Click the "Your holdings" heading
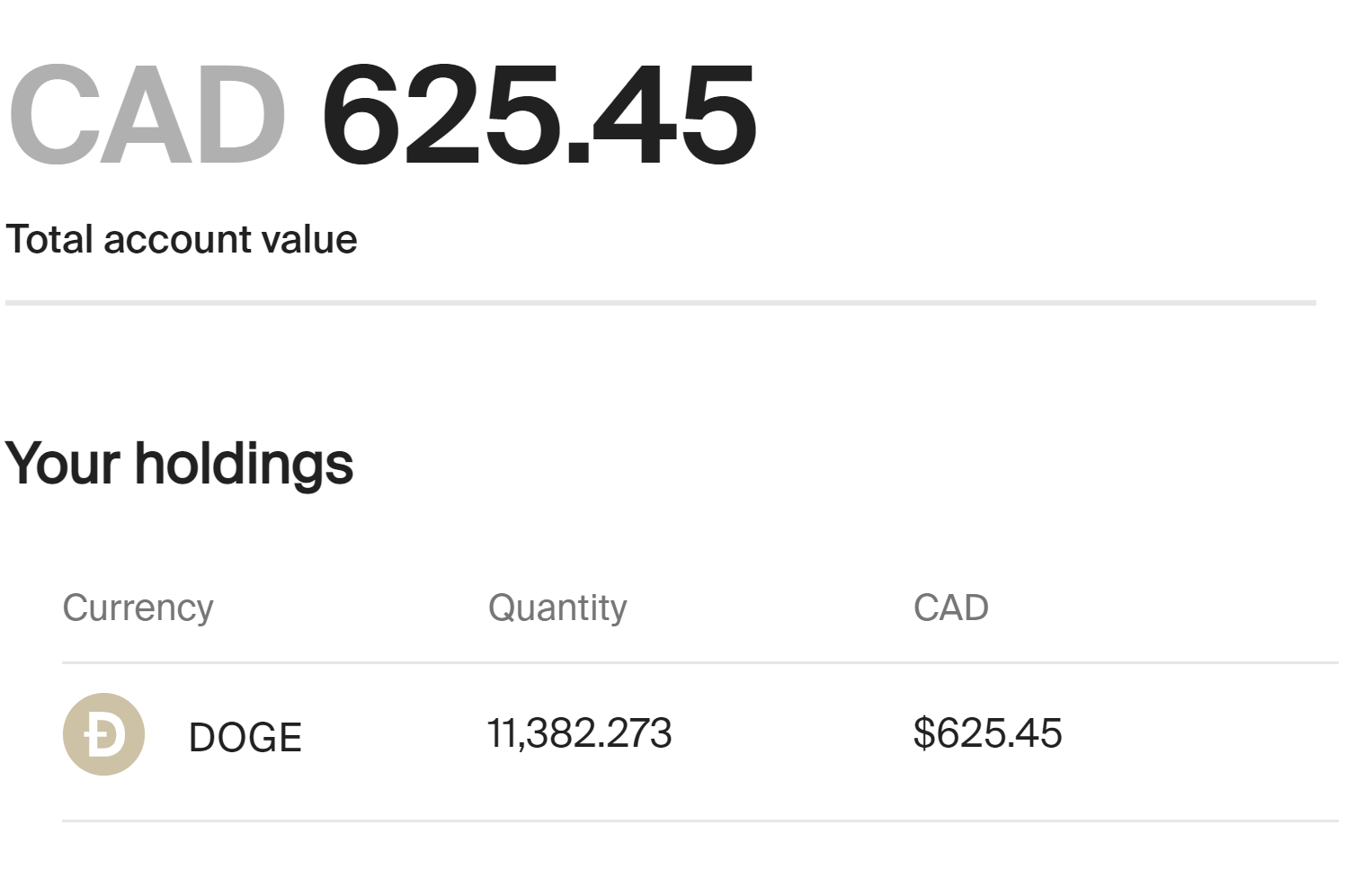 (179, 464)
